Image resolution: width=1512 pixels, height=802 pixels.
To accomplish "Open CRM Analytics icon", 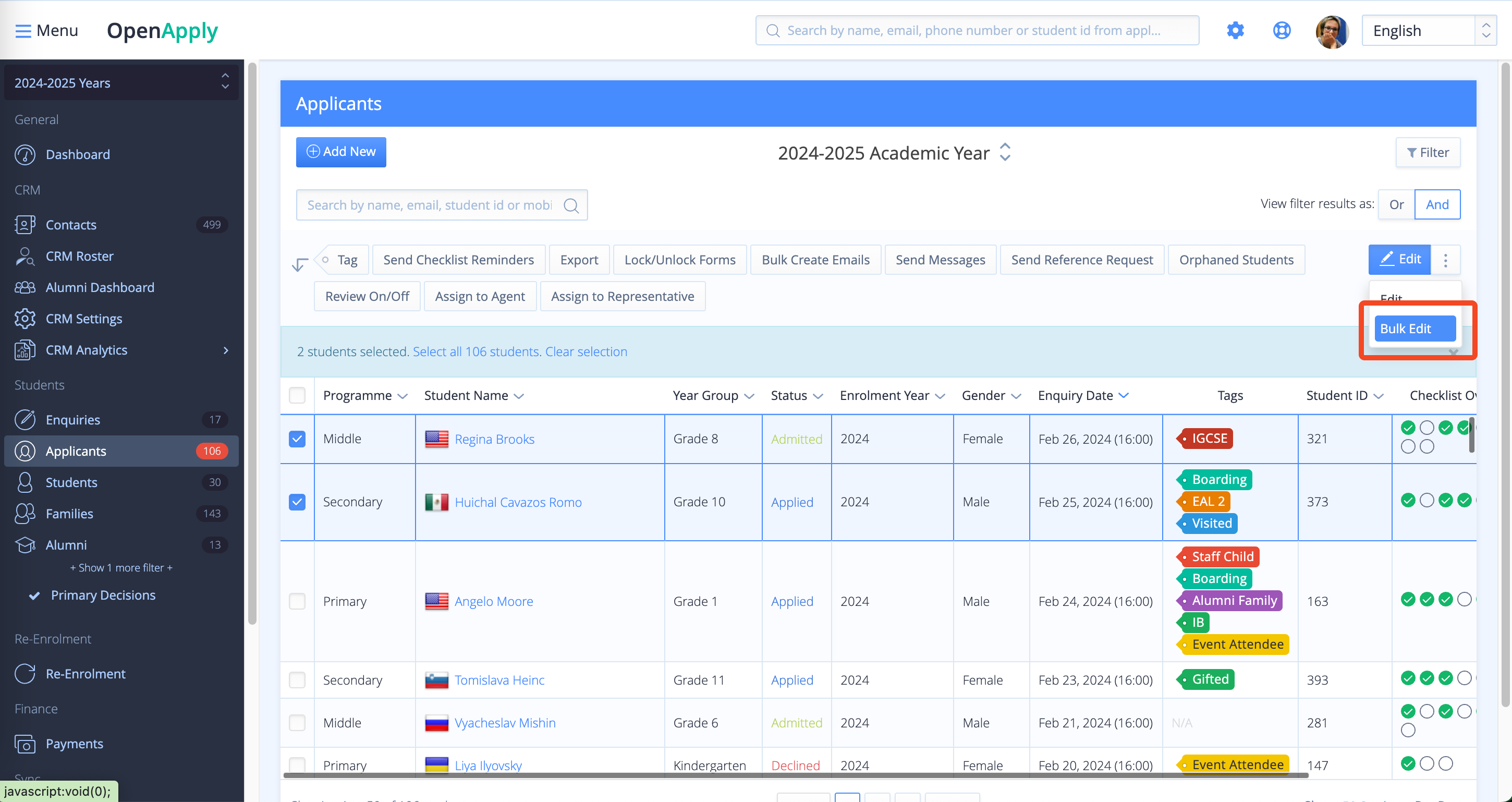I will [25, 350].
